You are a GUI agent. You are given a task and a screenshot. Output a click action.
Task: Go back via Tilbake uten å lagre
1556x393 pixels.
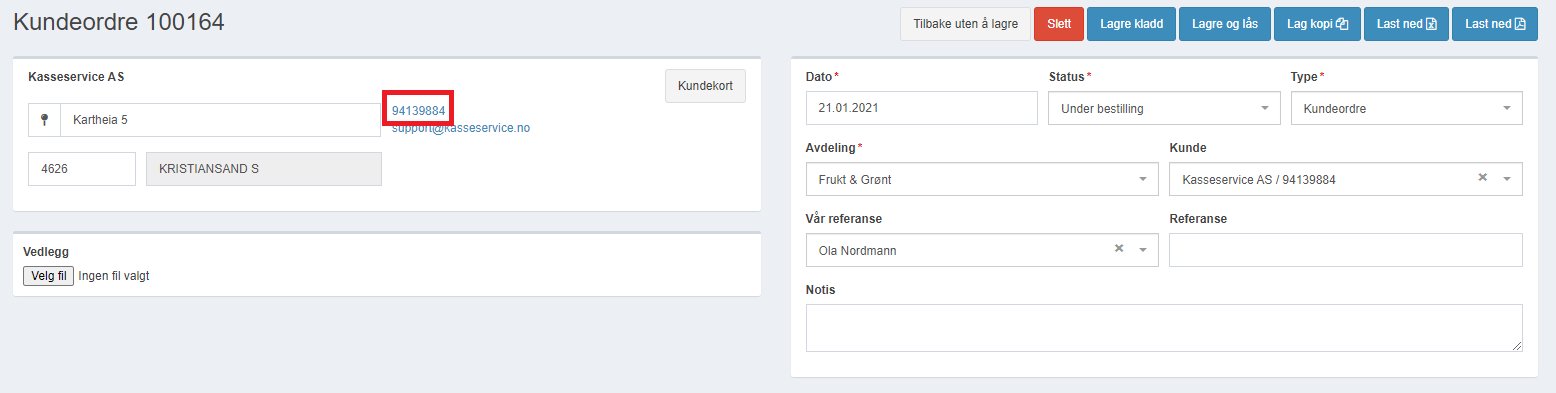[x=965, y=24]
